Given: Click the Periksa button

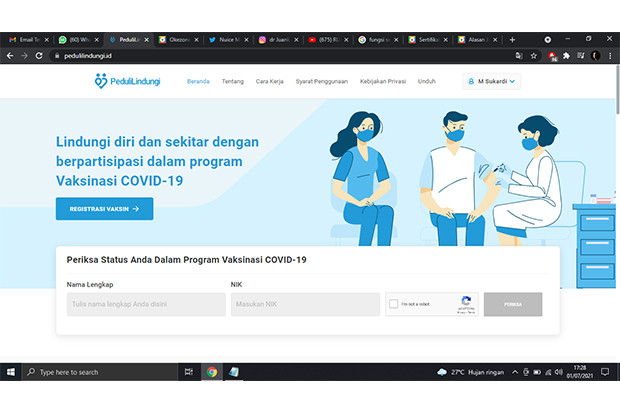Looking at the screenshot, I should click(x=513, y=304).
